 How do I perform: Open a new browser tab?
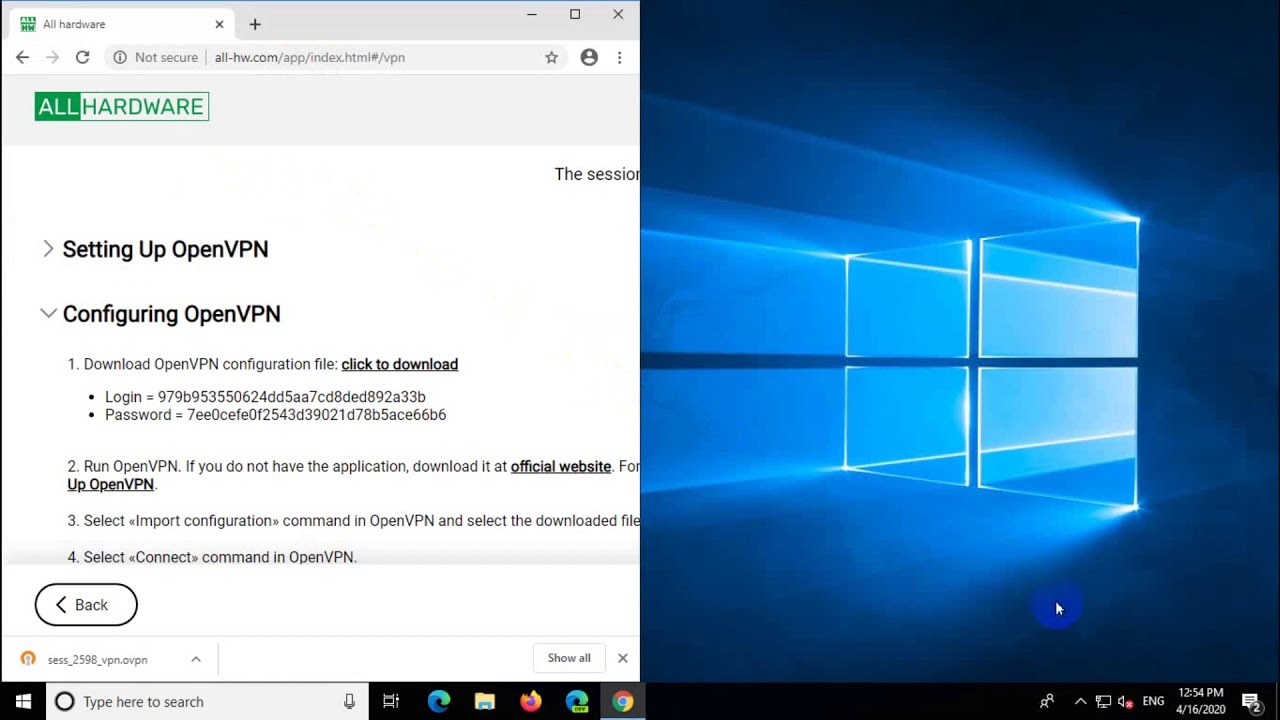[255, 24]
